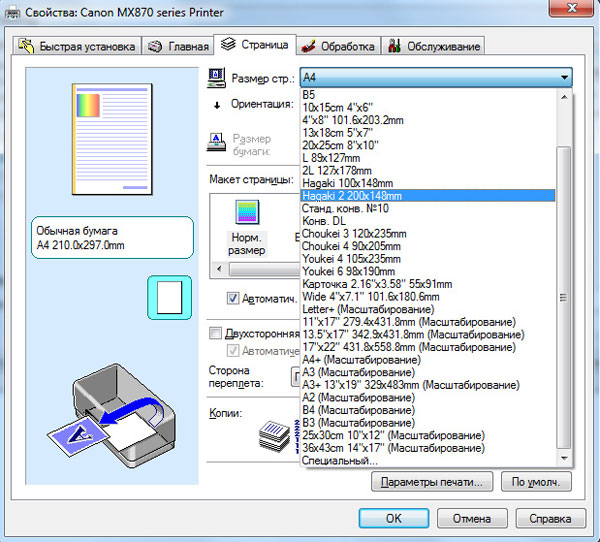Select L 89x127mm option
This screenshot has height=542, width=600.
pos(428,158)
